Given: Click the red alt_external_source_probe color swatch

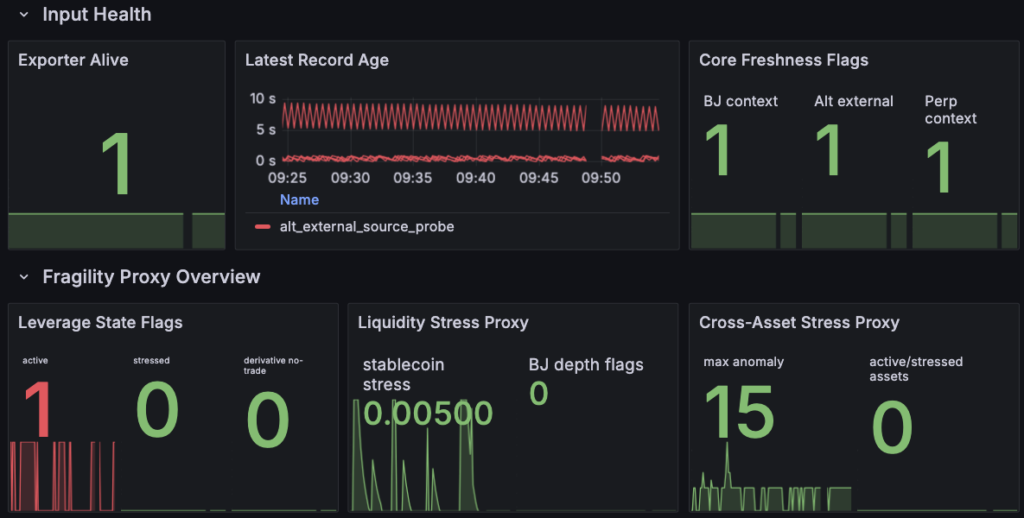Looking at the screenshot, I should [x=263, y=227].
